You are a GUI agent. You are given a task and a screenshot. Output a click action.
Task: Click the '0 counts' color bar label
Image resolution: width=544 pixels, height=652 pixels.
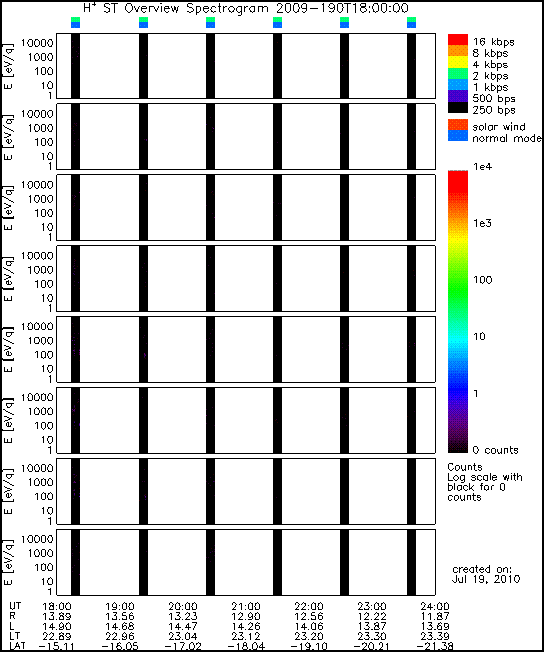pyautogui.click(x=495, y=450)
